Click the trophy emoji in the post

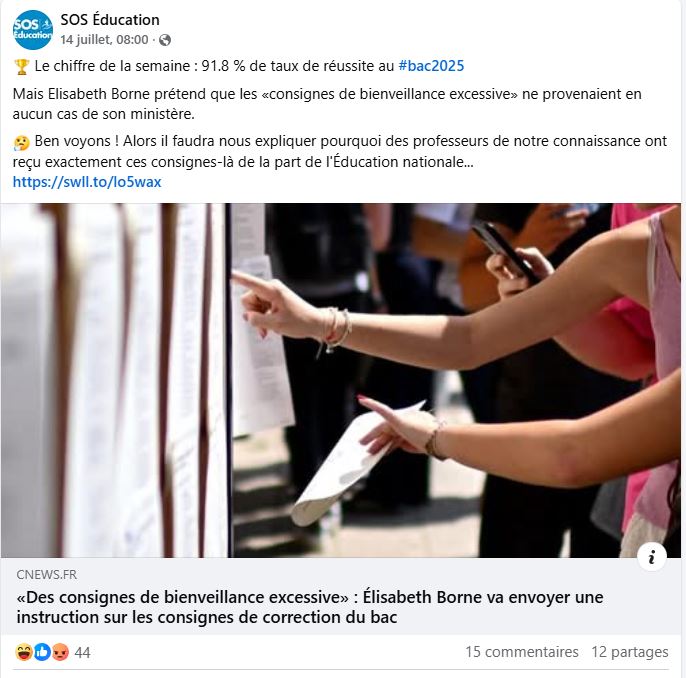(x=21, y=66)
